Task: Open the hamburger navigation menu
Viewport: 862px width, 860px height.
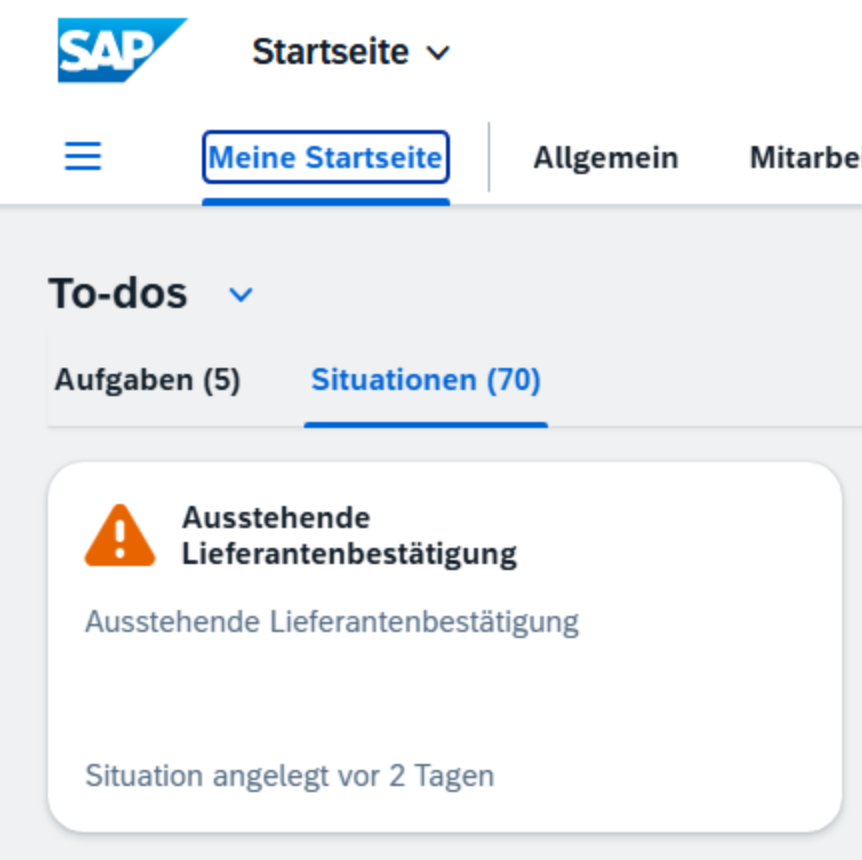Action: (x=83, y=156)
